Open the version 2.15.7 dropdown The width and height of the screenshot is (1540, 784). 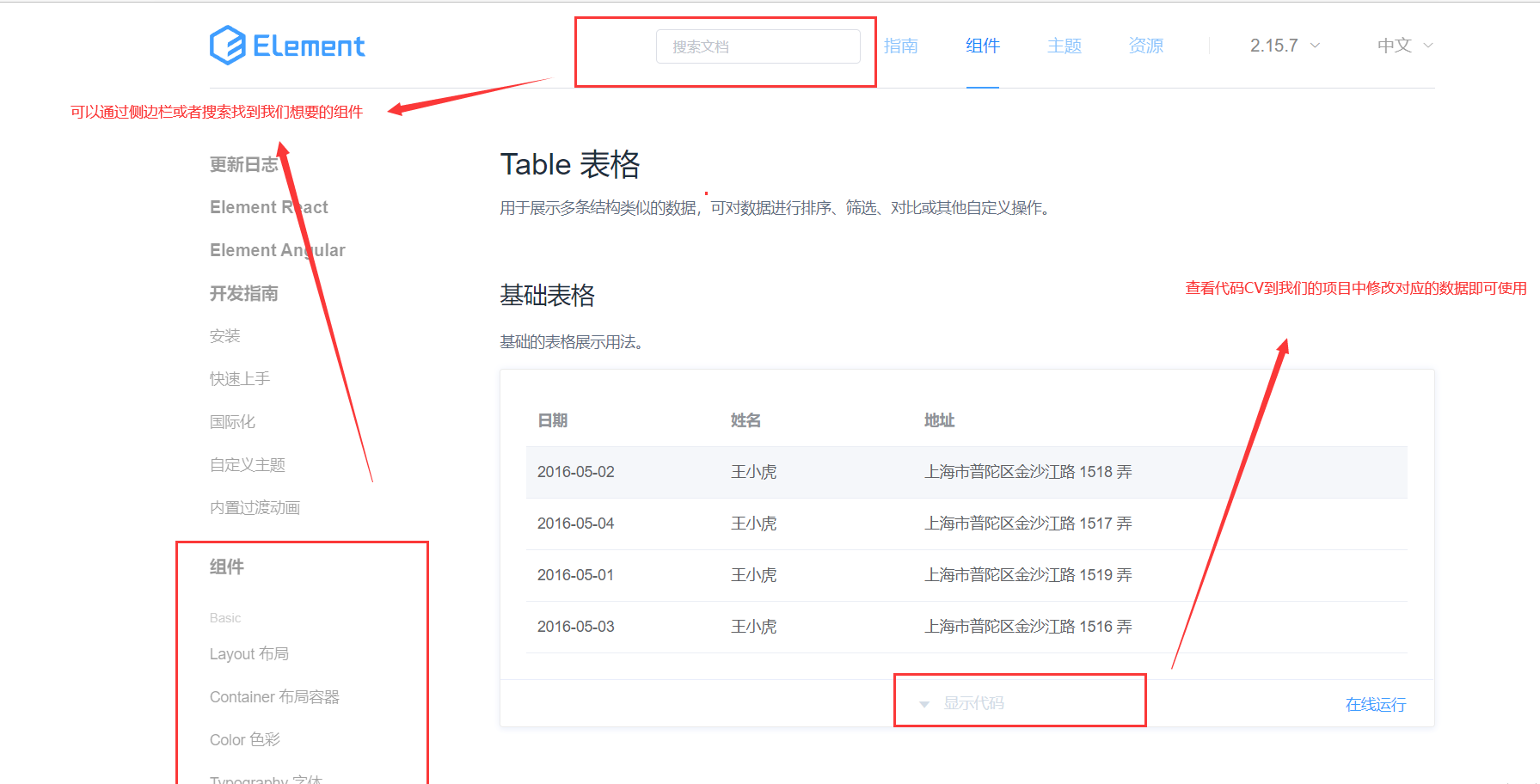tap(1281, 45)
